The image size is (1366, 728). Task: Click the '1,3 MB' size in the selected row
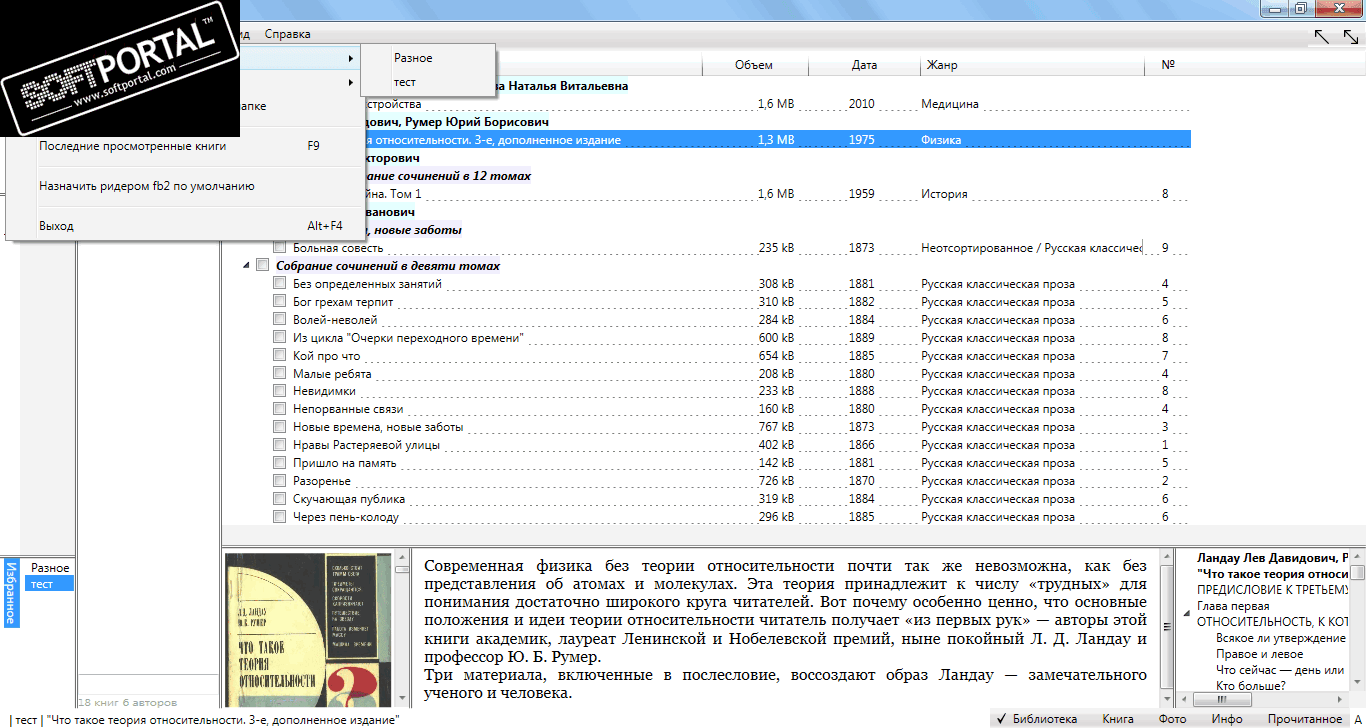click(x=776, y=140)
